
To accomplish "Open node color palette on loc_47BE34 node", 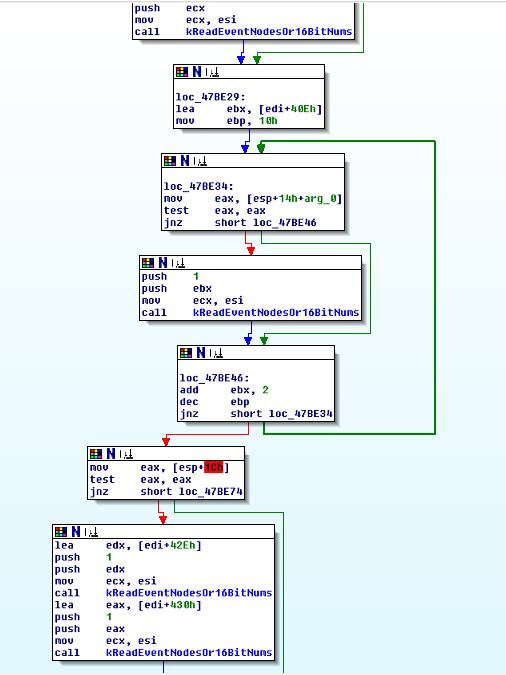I will click(170, 161).
